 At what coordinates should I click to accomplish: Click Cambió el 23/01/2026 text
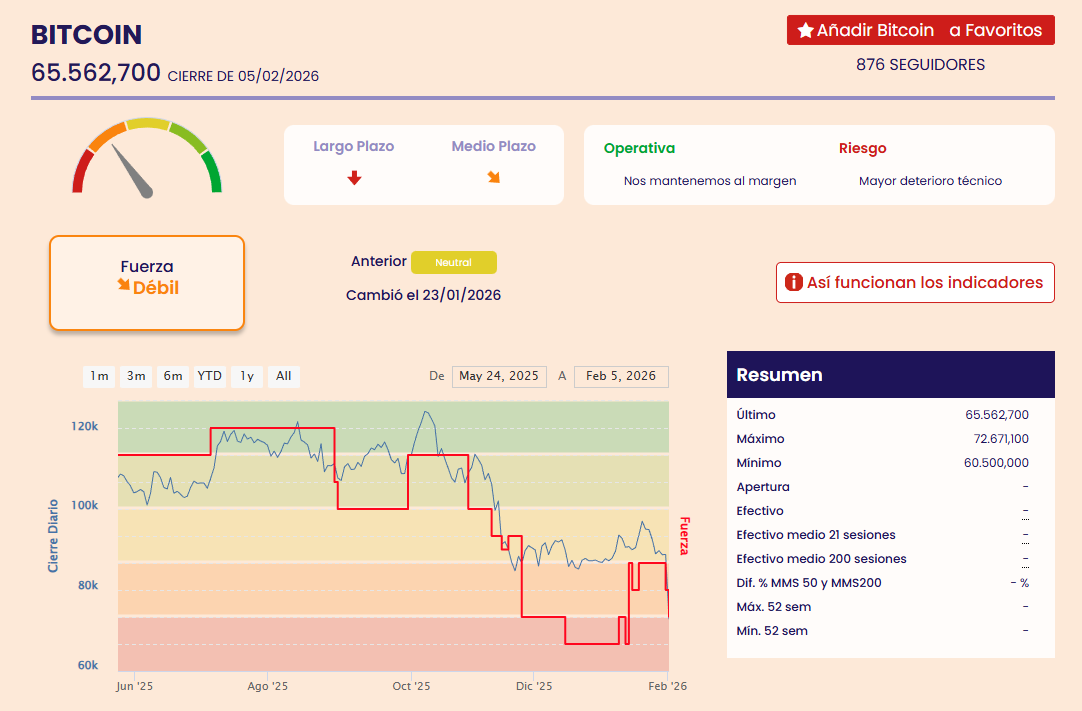(423, 295)
